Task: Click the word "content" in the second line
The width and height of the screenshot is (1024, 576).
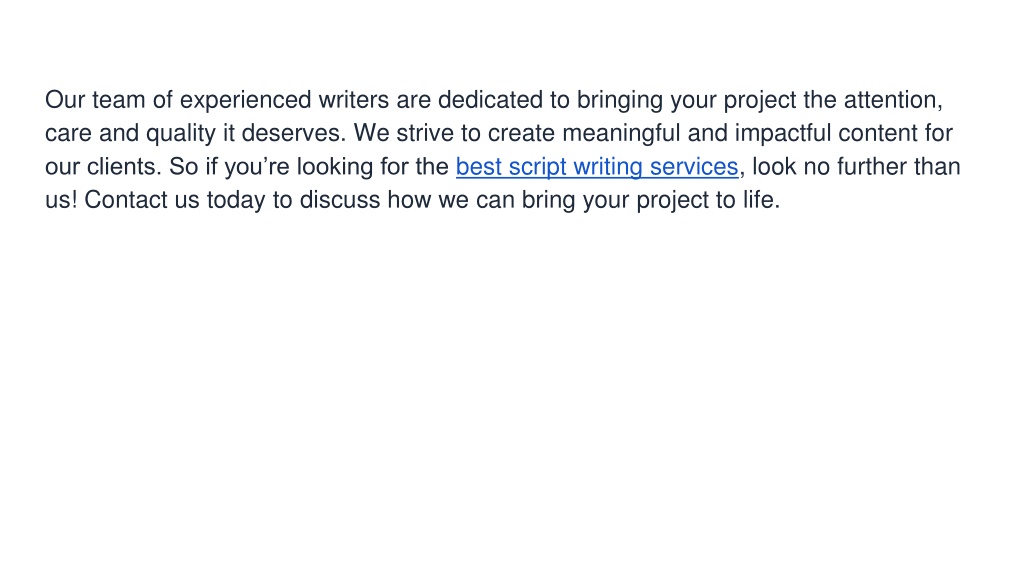Action: point(878,133)
